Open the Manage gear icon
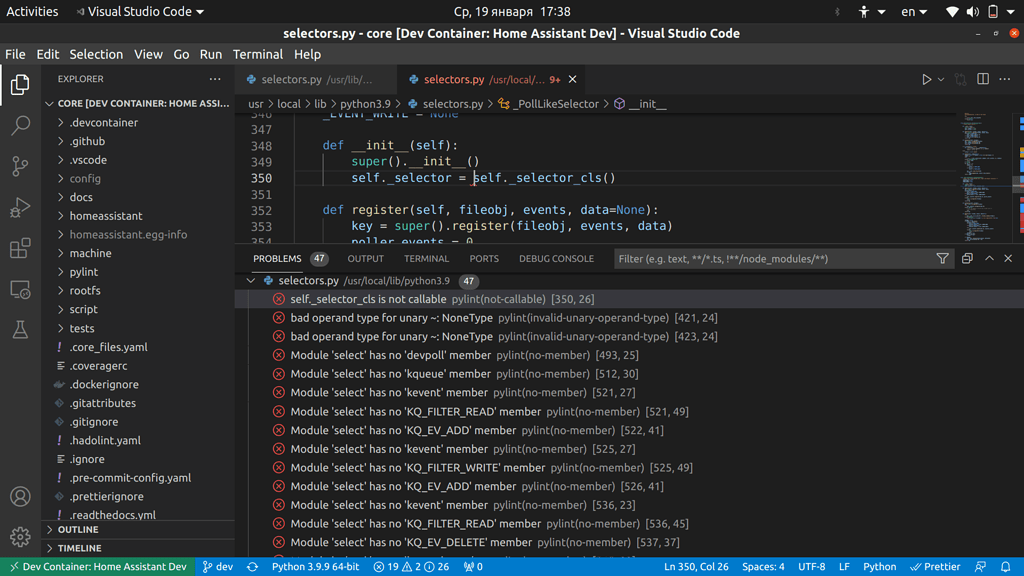The width and height of the screenshot is (1024, 576). tap(20, 537)
